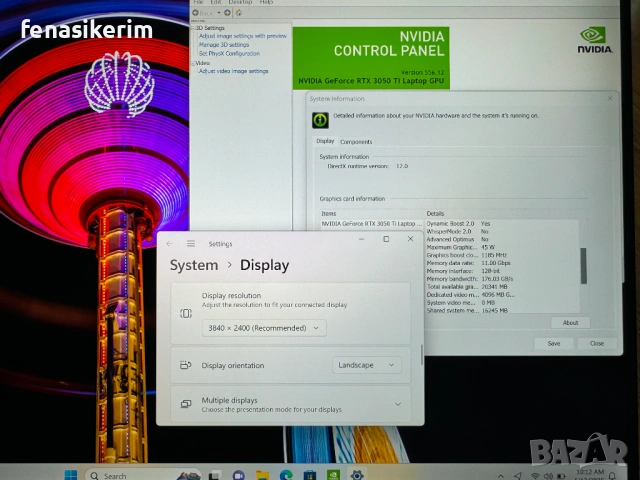
Task: Open the notification bell in system tray
Action: point(612,476)
